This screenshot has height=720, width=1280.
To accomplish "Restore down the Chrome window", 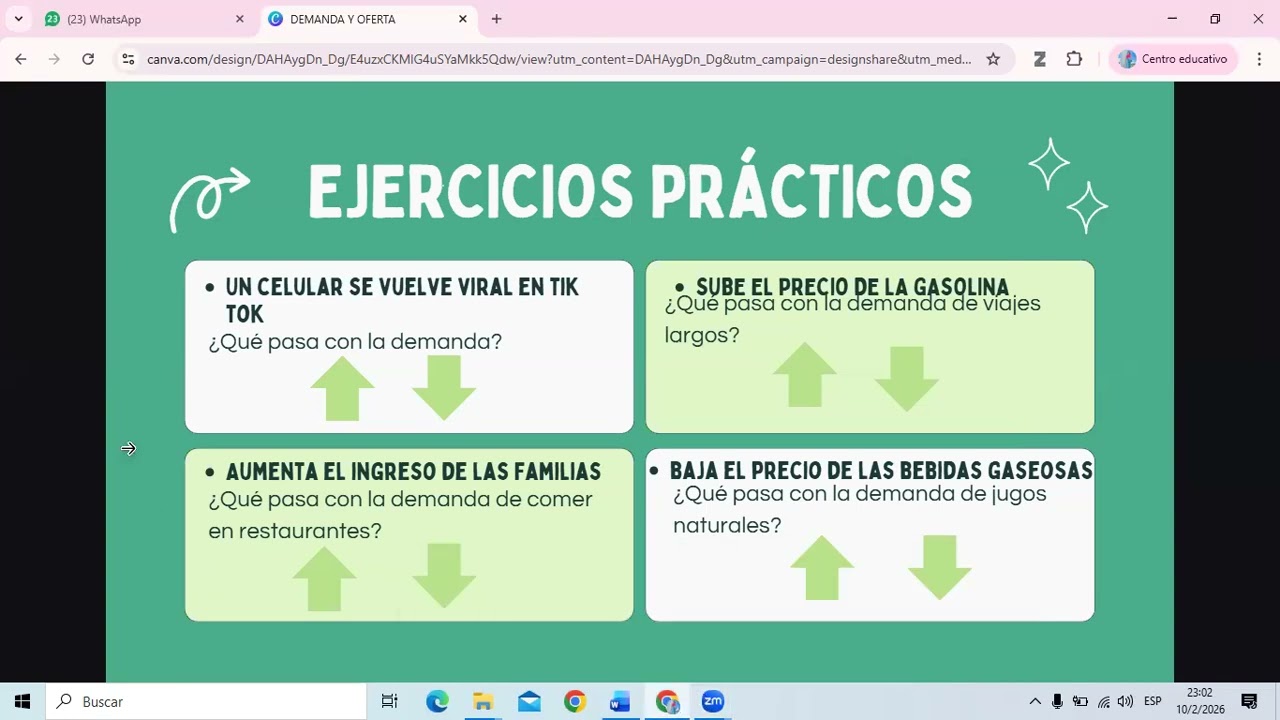I will point(1215,19).
